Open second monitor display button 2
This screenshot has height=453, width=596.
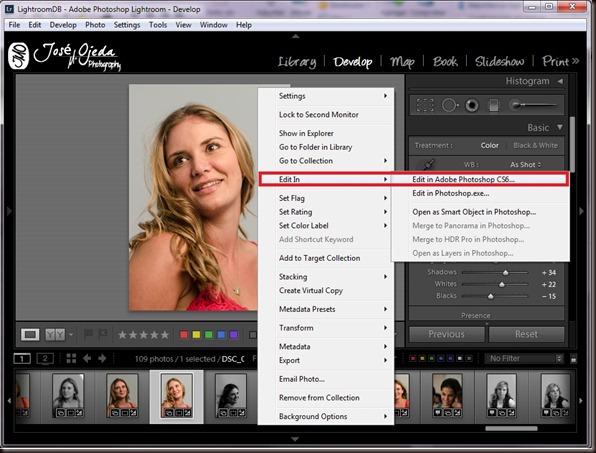click(45, 358)
